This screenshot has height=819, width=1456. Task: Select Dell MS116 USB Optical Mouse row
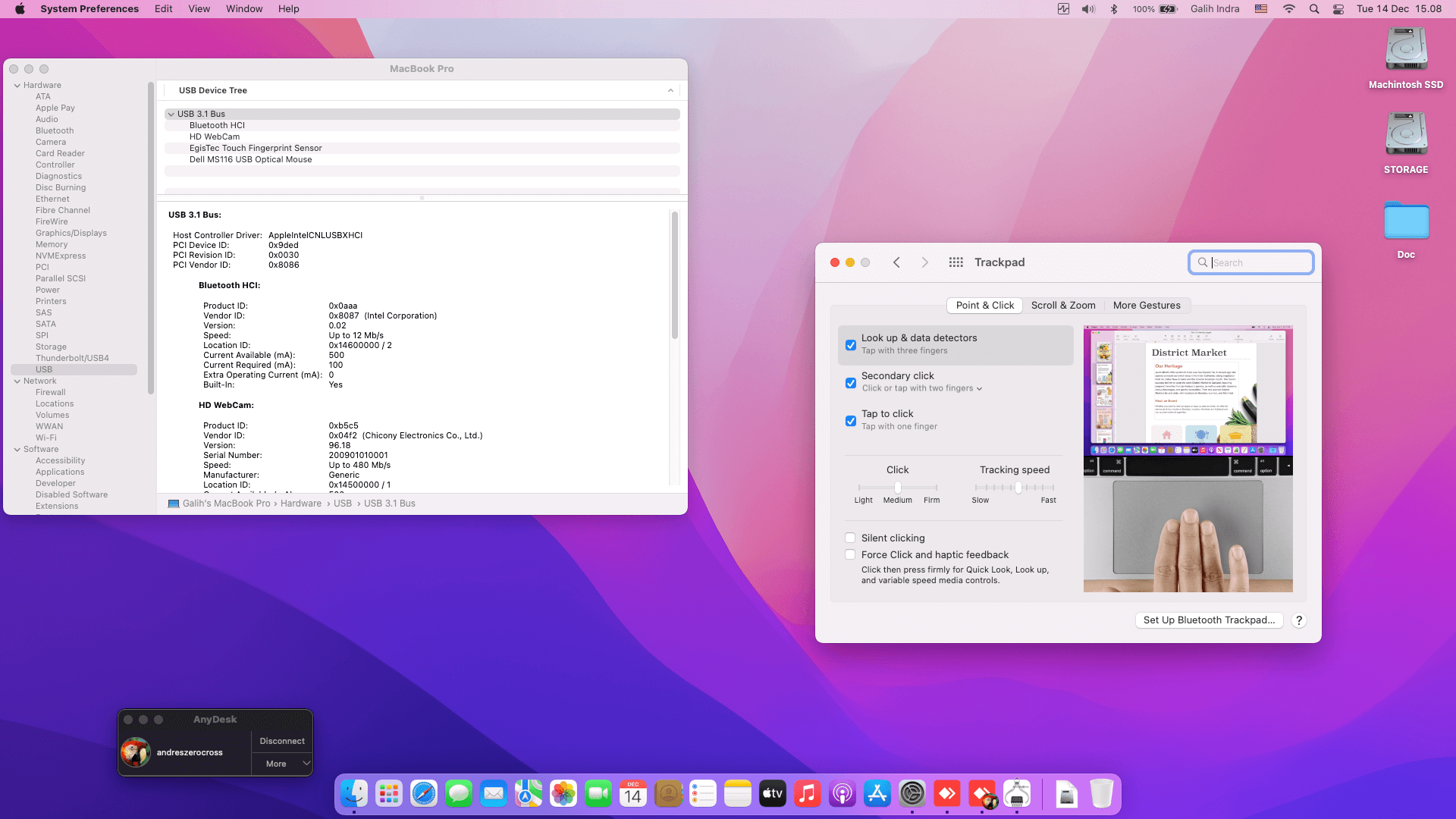tap(422, 160)
